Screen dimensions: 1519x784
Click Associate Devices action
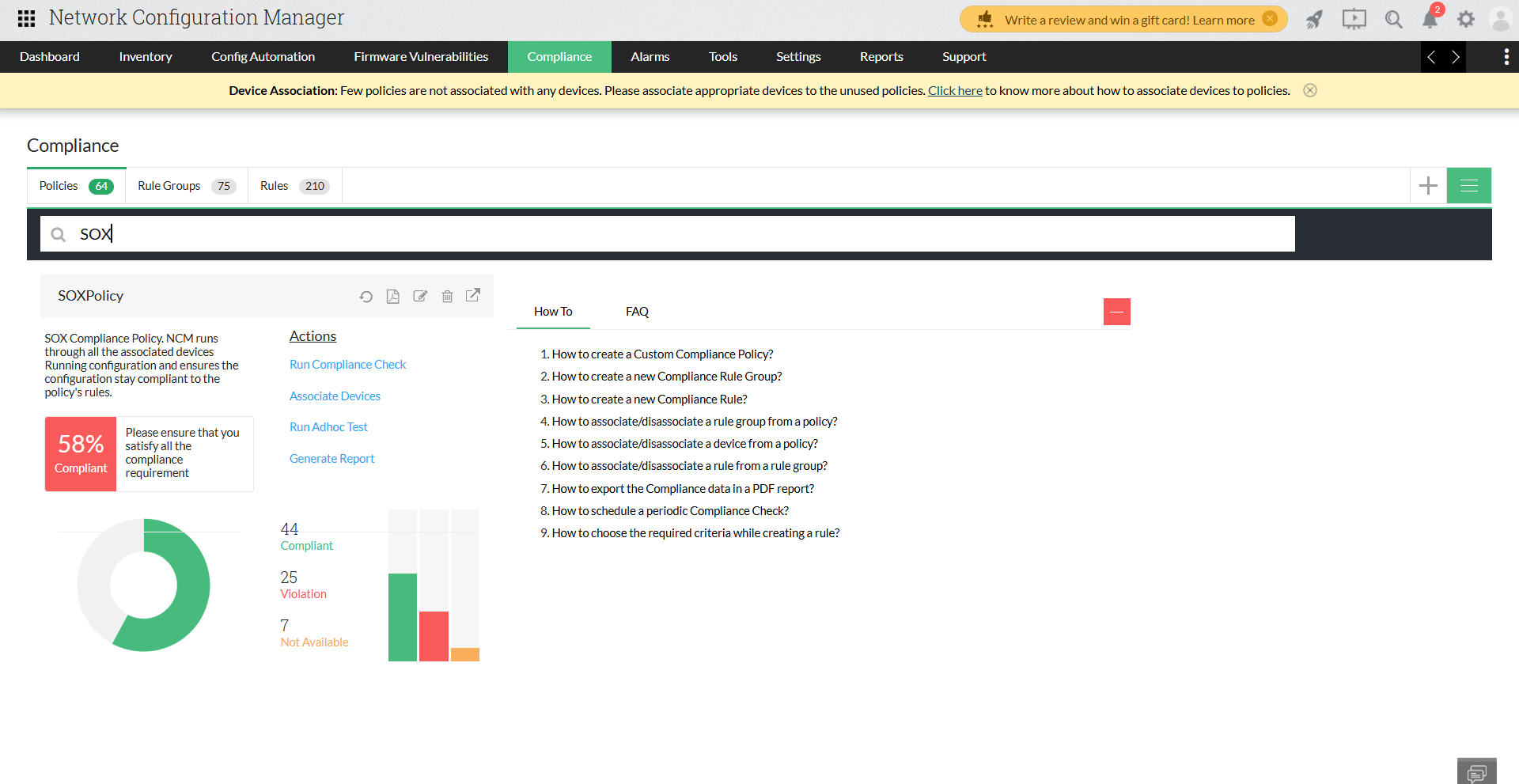(335, 396)
